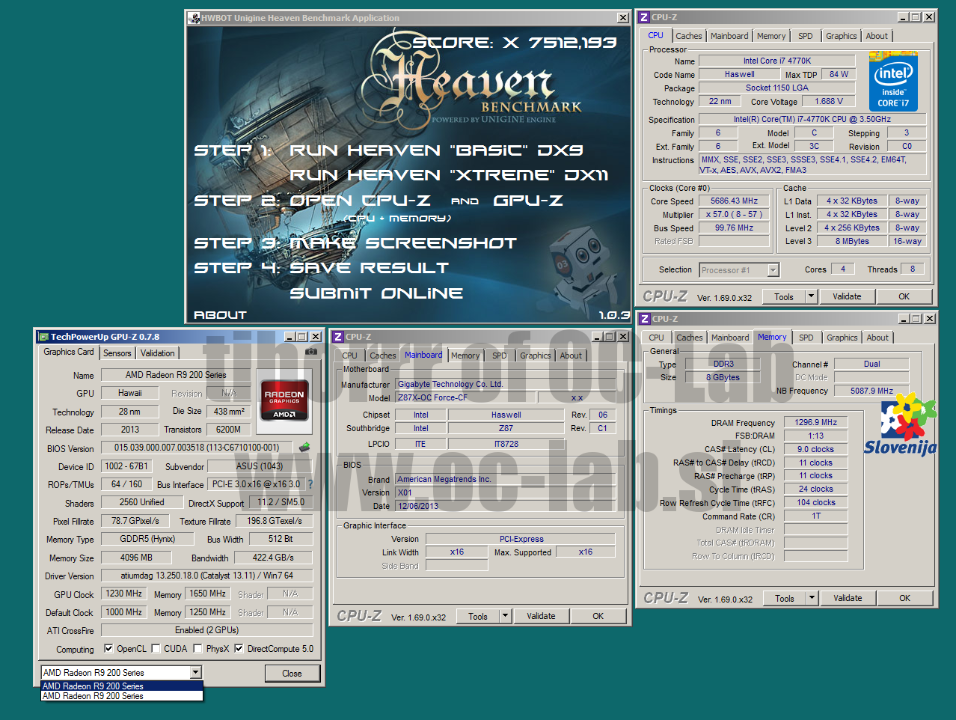Open Memory tab in CPU-Z Mainboard window
956x720 pixels.
click(x=465, y=355)
